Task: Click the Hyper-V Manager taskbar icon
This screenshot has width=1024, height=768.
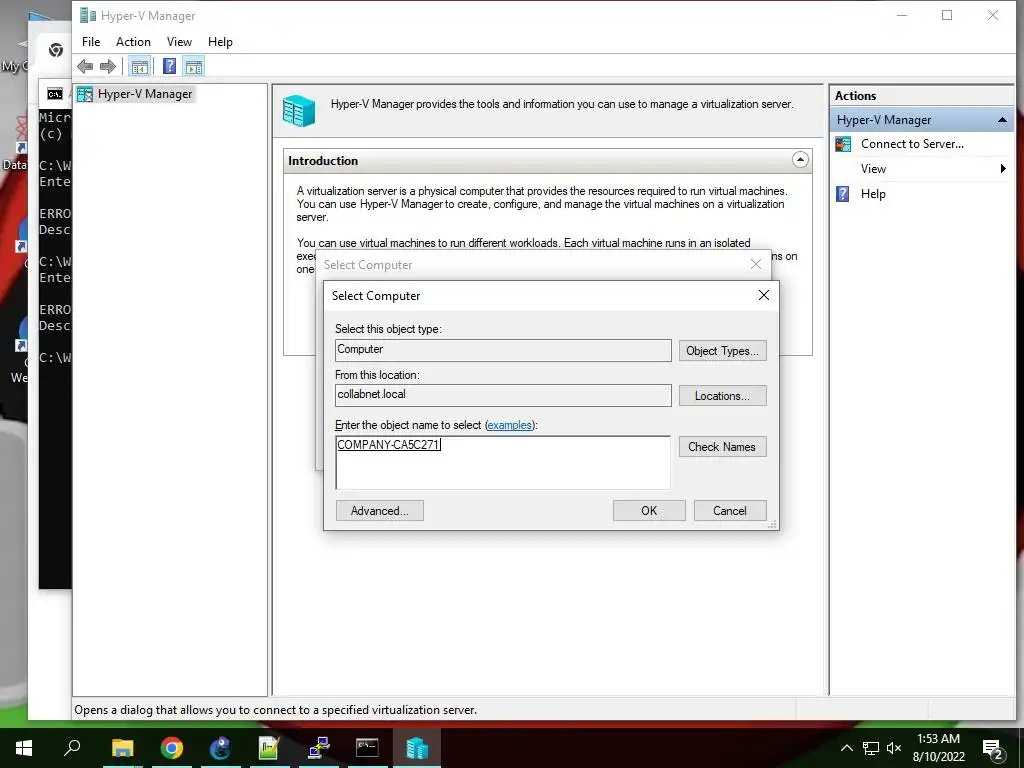Action: coord(416,748)
